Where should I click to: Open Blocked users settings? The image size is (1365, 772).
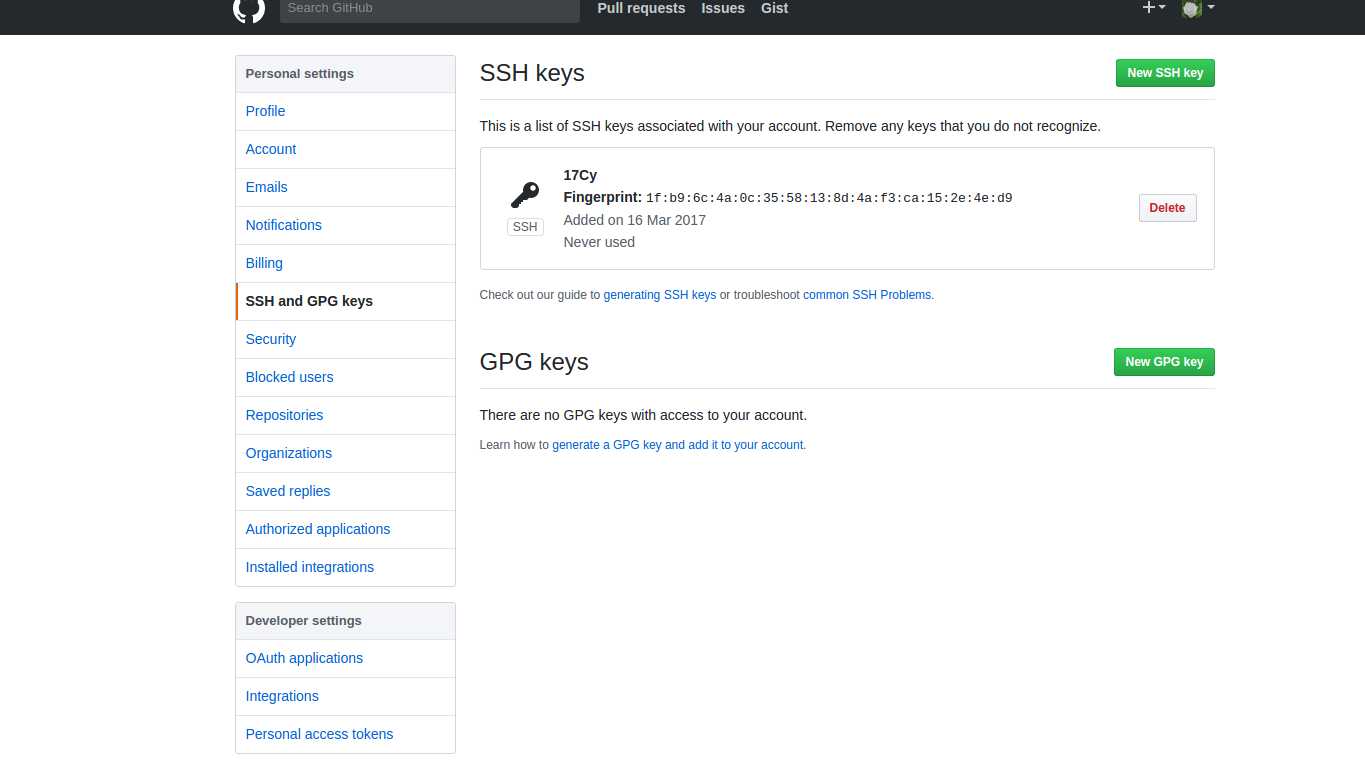[x=345, y=377]
